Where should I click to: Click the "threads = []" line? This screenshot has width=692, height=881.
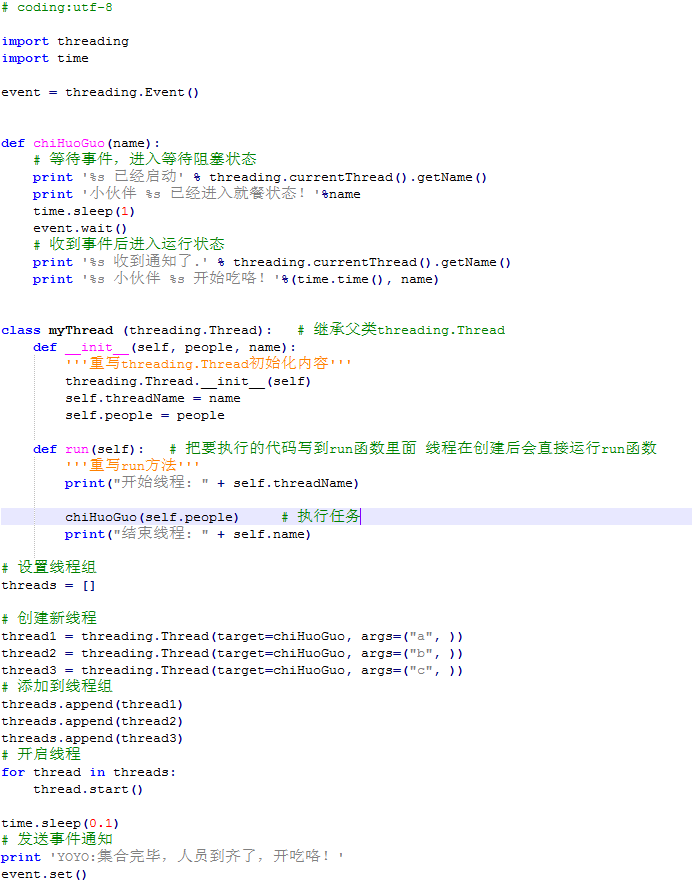(x=48, y=585)
